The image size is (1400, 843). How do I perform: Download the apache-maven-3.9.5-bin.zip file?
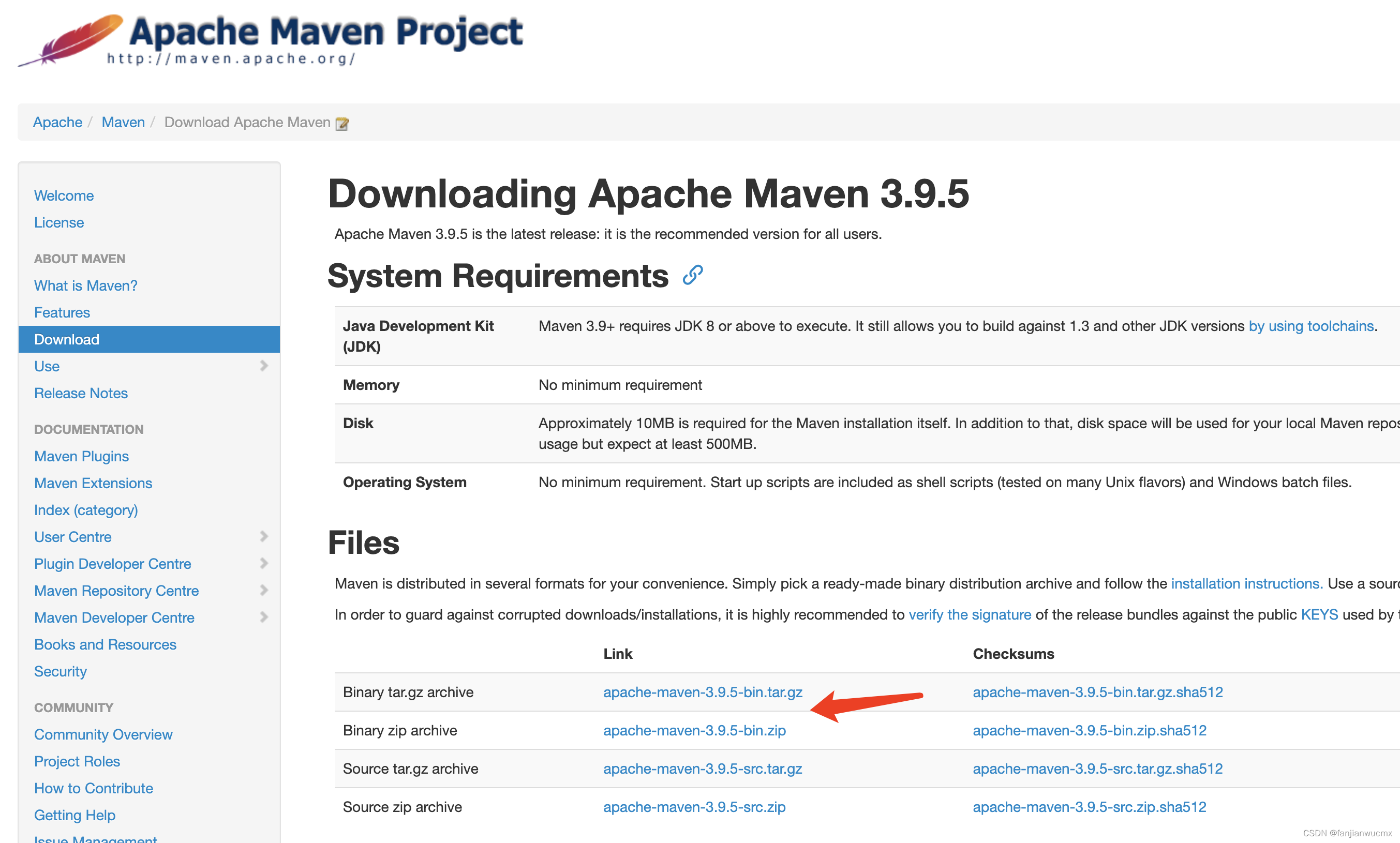(x=694, y=730)
